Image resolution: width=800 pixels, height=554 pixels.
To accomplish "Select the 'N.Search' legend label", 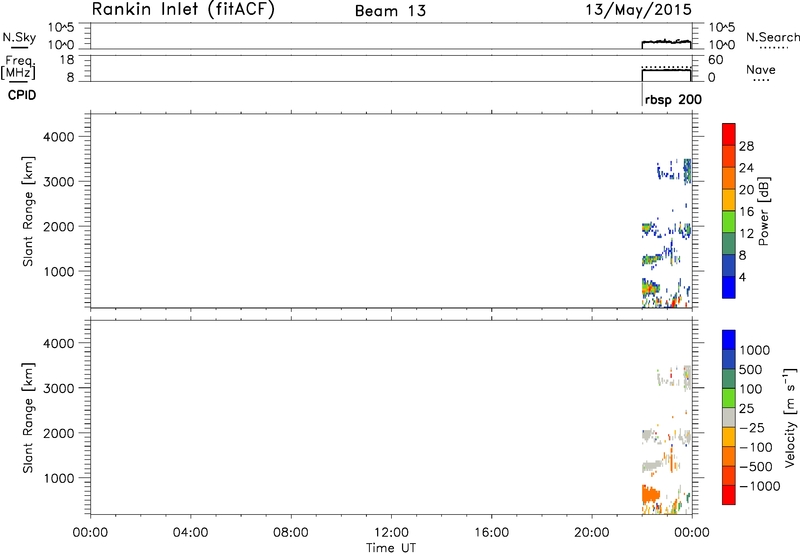I will click(x=772, y=37).
